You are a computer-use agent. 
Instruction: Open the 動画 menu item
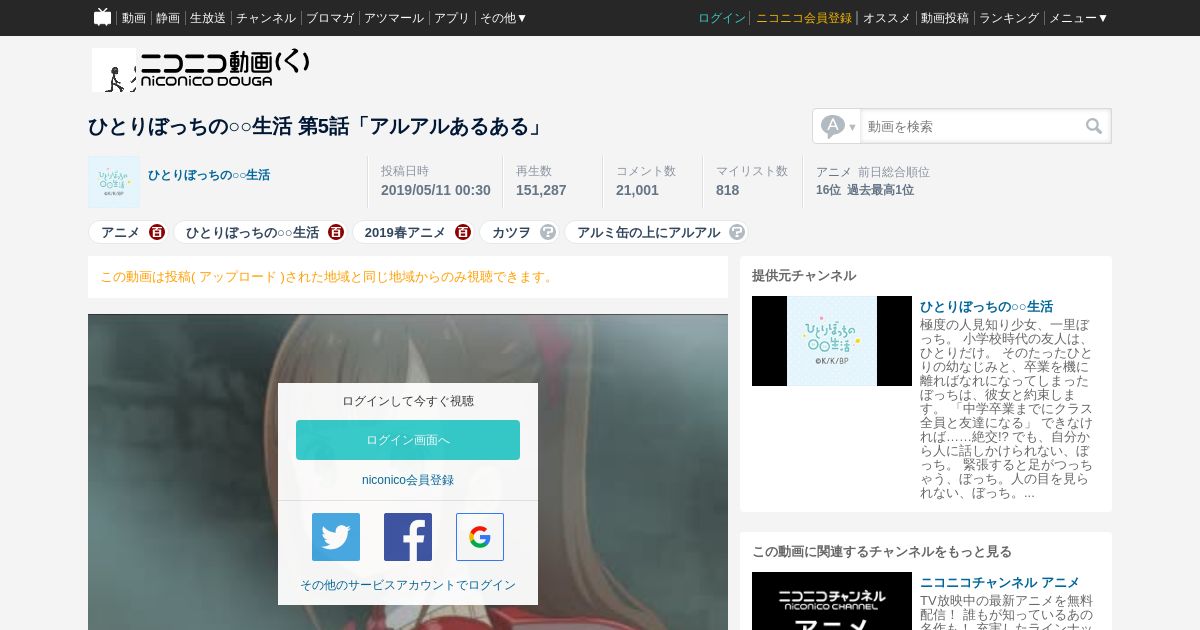coord(134,18)
